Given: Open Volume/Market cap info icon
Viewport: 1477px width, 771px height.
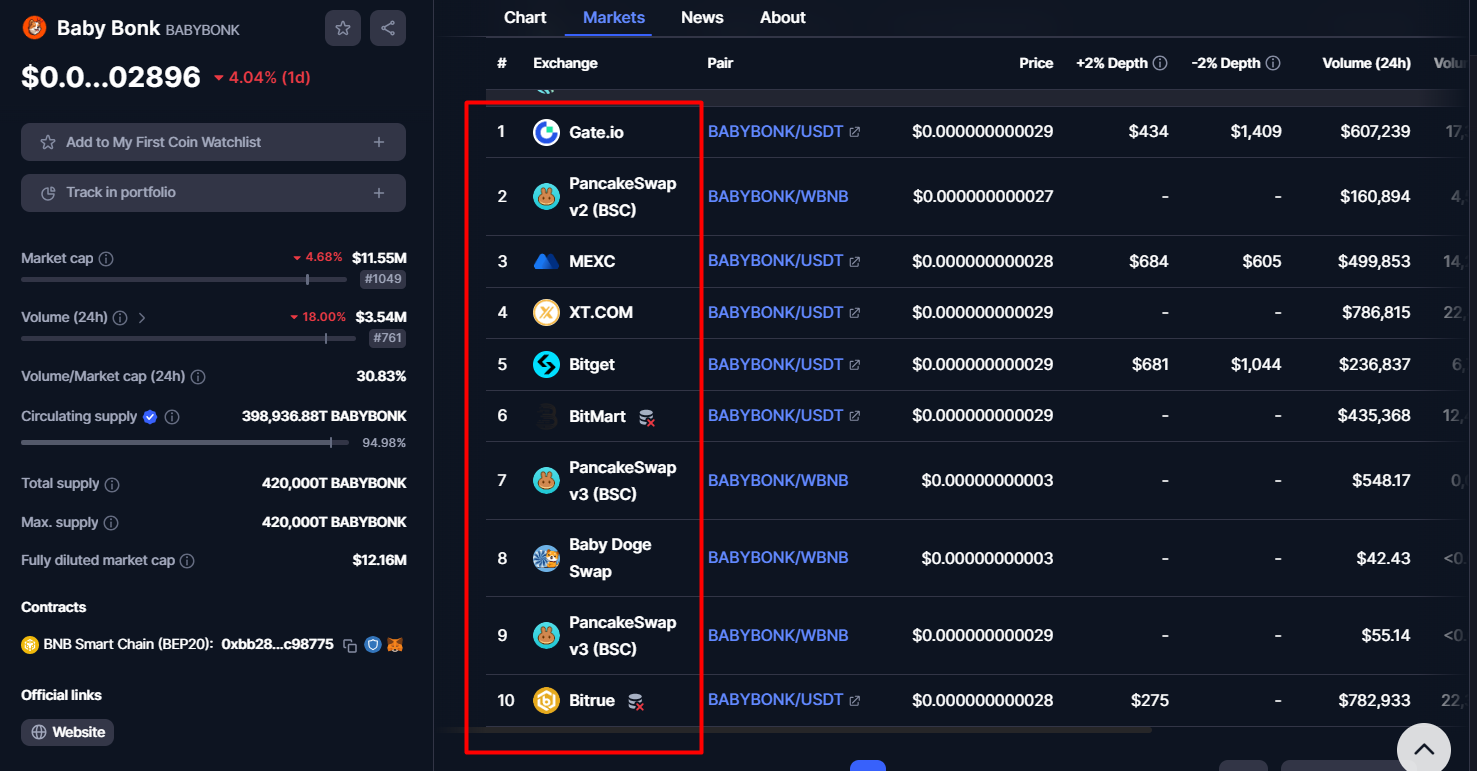Looking at the screenshot, I should point(198,377).
